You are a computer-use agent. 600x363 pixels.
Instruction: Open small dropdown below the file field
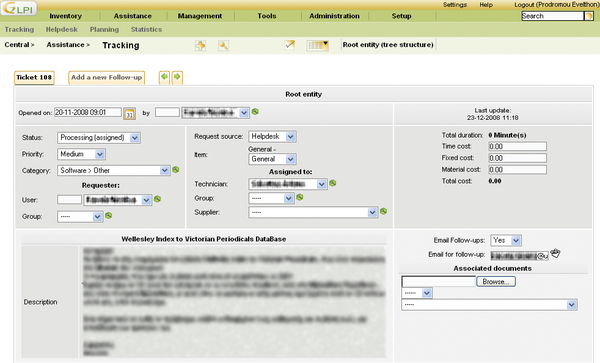click(417, 293)
